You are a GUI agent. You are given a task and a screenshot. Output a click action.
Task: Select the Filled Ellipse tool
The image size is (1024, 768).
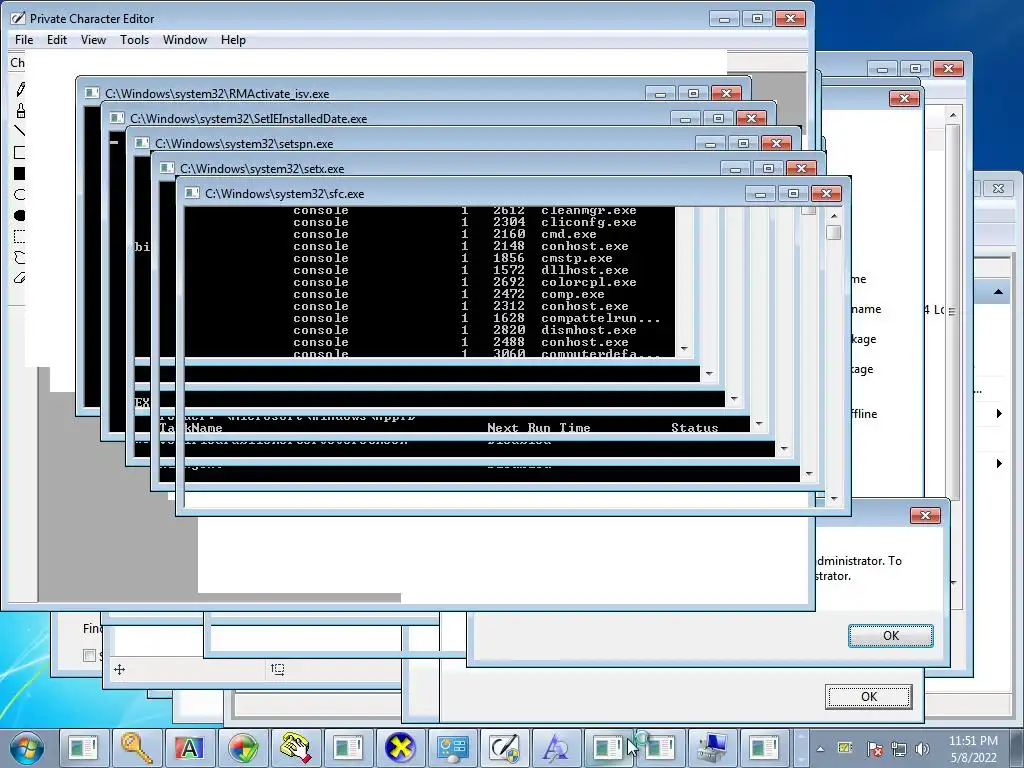point(20,215)
